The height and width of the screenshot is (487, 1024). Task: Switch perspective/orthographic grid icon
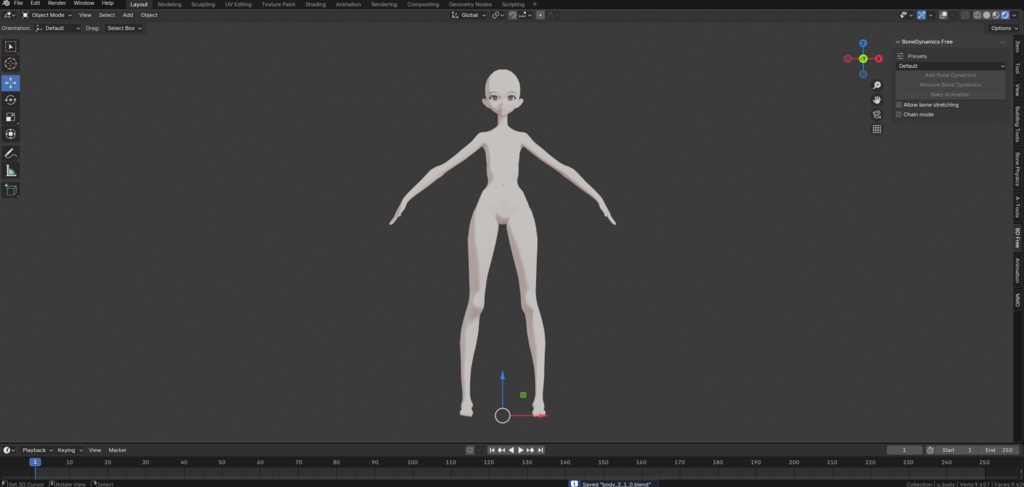(x=877, y=129)
